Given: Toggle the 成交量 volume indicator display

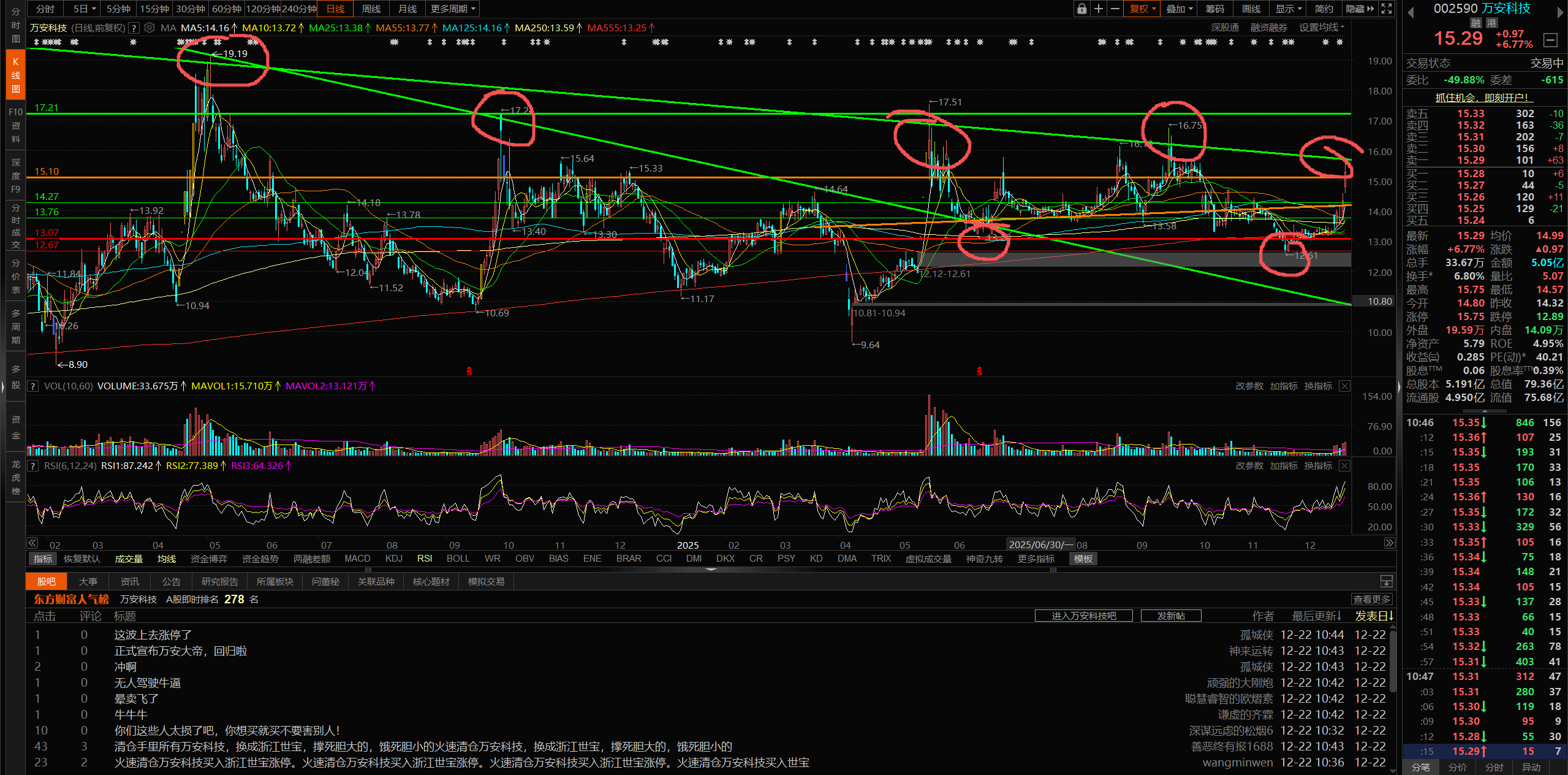Looking at the screenshot, I should pyautogui.click(x=129, y=559).
